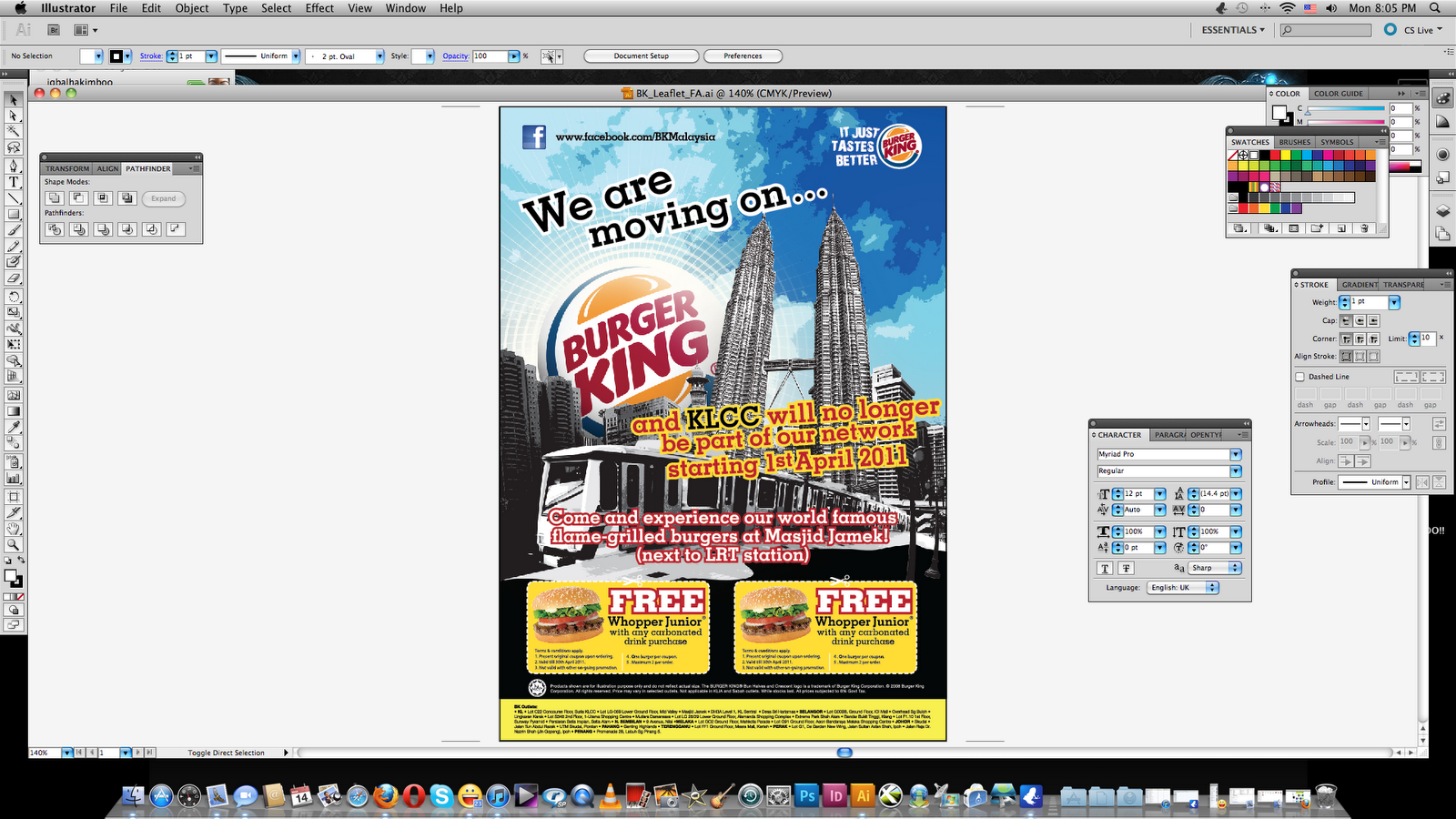The width and height of the screenshot is (1456, 819).
Task: Click the Opacity link in control bar
Action: 456,56
